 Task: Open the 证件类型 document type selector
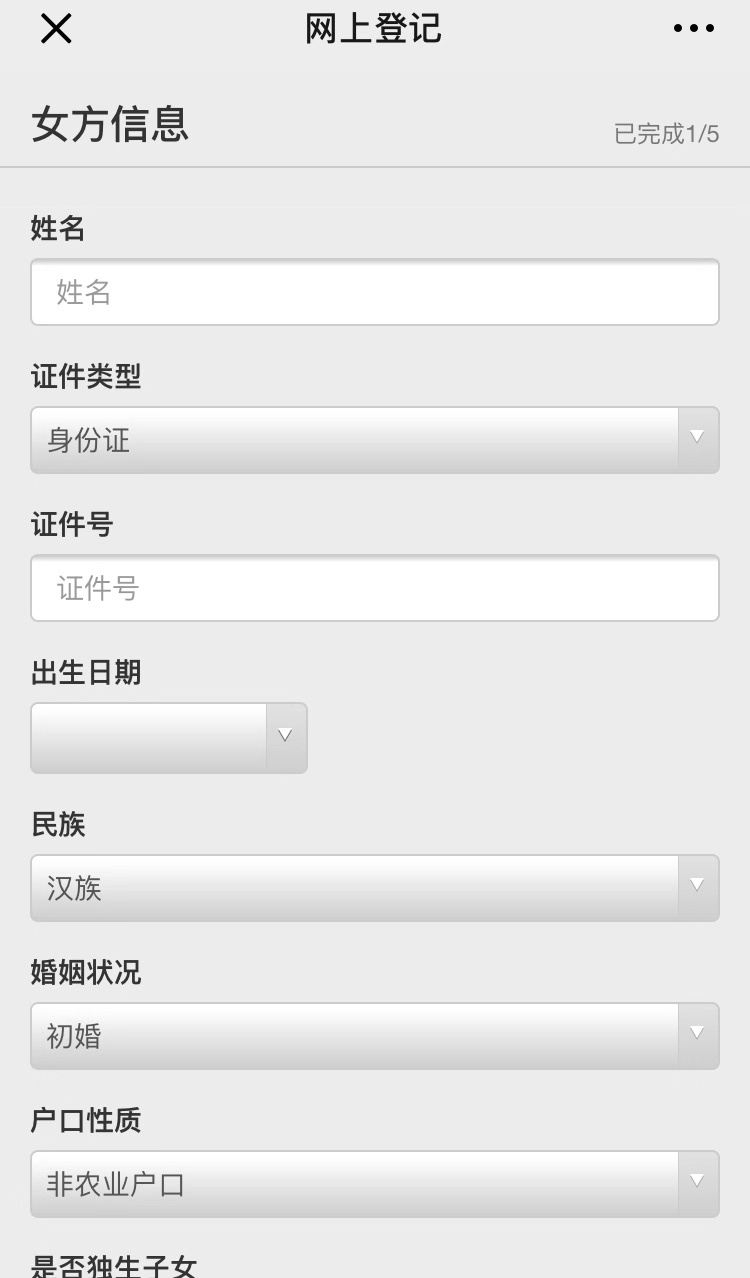(375, 440)
